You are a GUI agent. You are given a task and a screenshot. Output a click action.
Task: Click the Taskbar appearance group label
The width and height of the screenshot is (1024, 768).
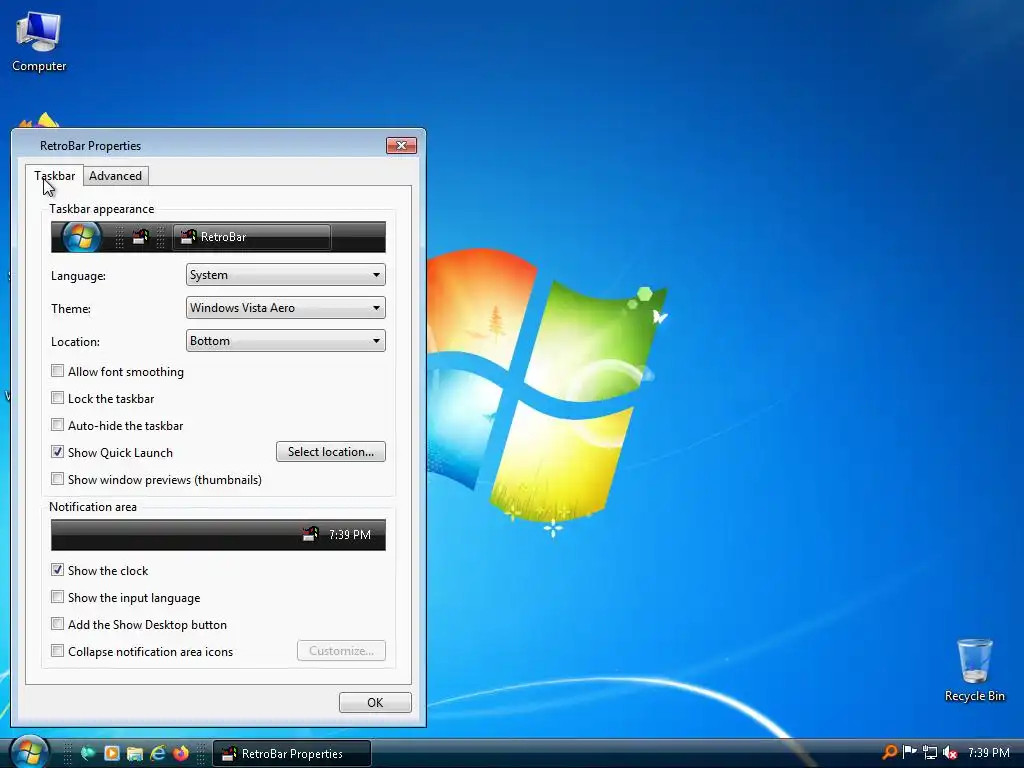(102, 209)
